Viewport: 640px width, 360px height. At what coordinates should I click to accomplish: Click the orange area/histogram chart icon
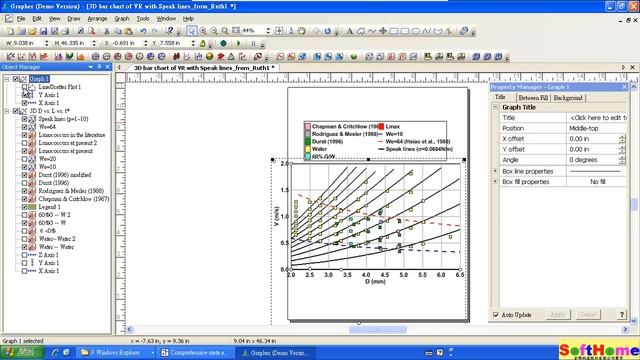click(80, 57)
